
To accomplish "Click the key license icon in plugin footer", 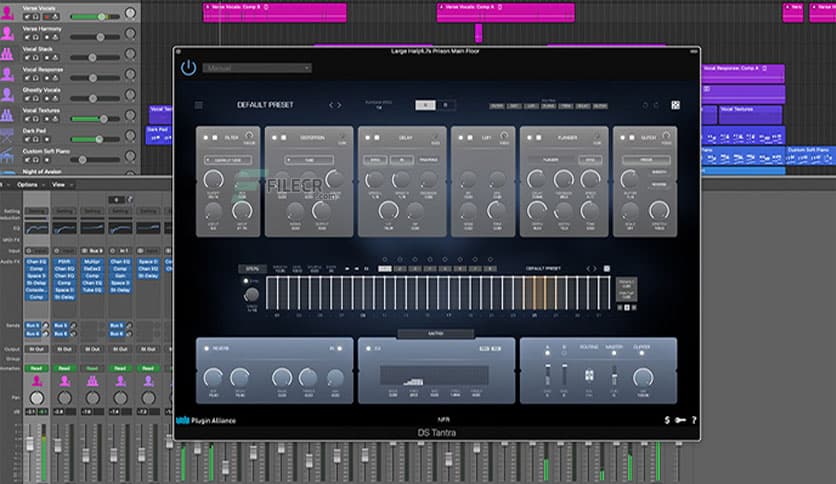I will (680, 420).
